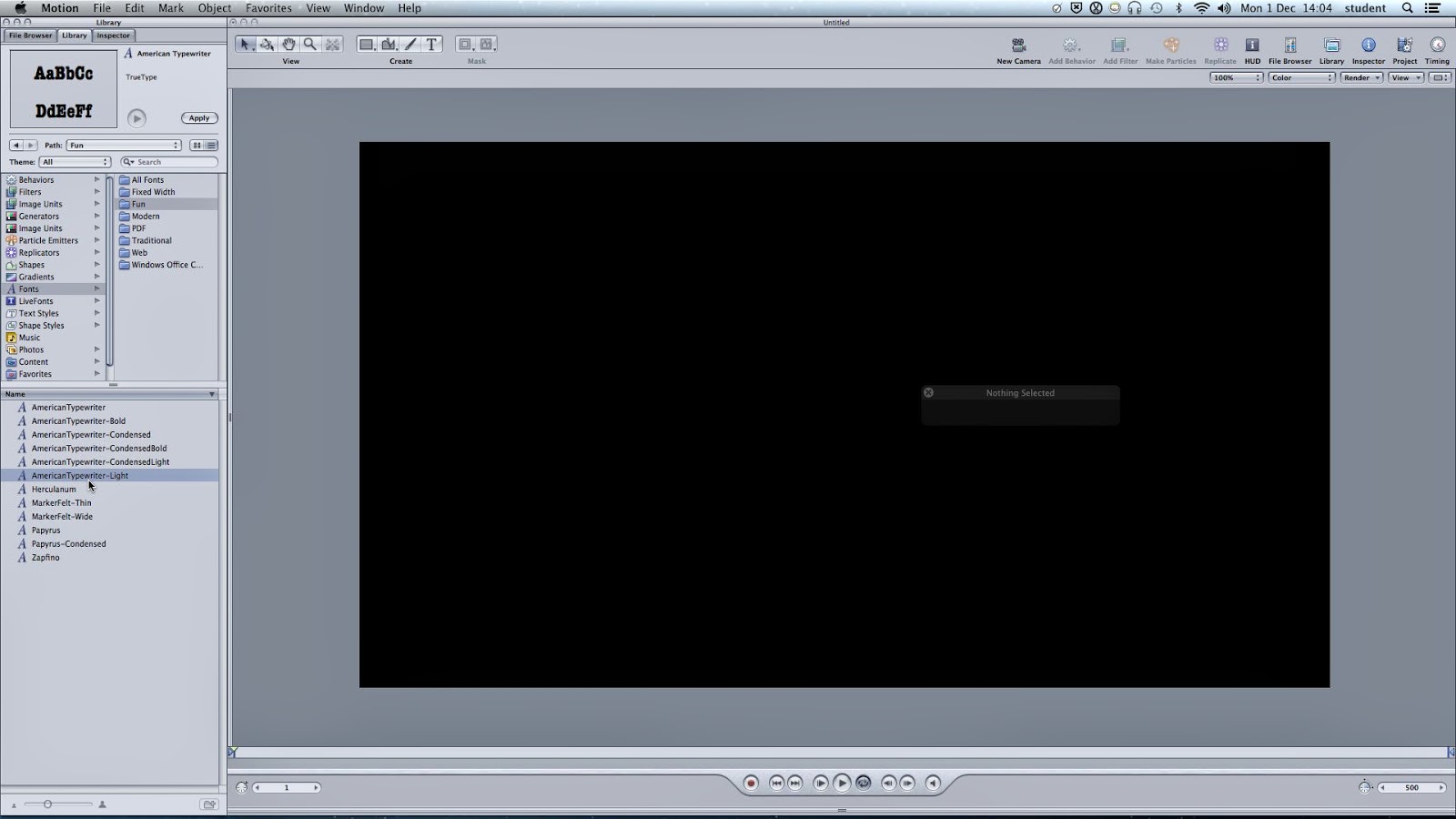Switch to the Inspector tab
This screenshot has height=819, width=1456.
(x=114, y=35)
